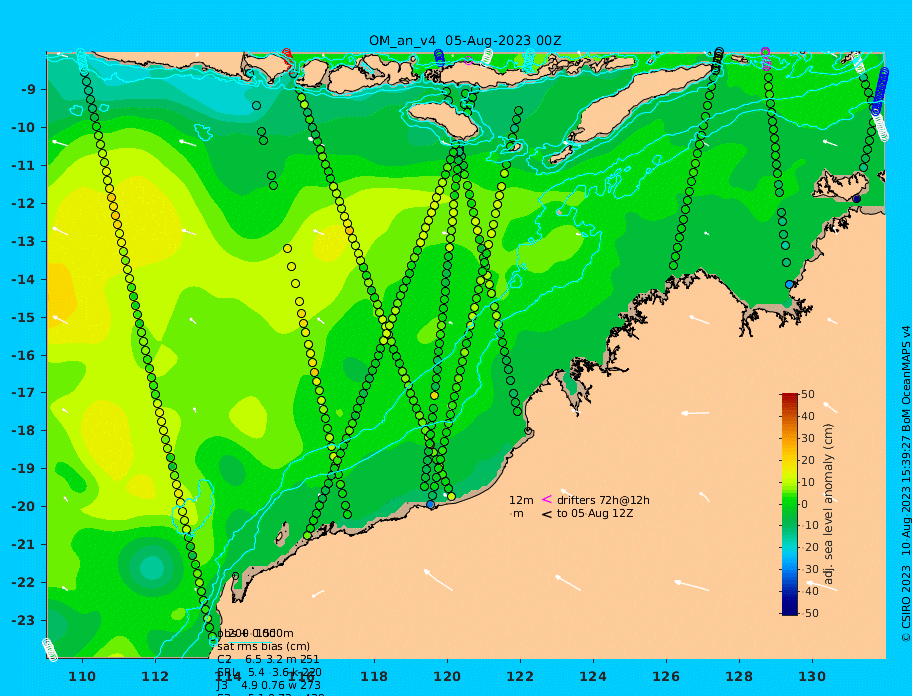The image size is (912, 696).
Task: Click the "sat rms bias (cm)" heading
Action: click(263, 646)
